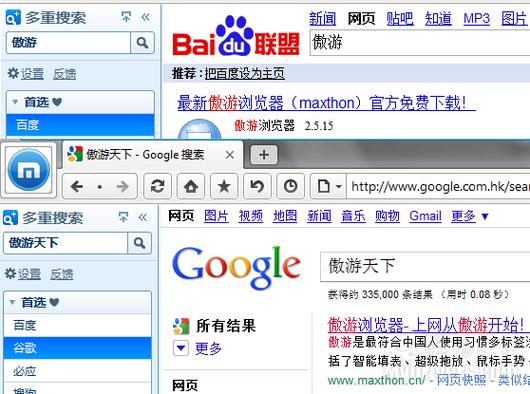The width and height of the screenshot is (530, 394).
Task: Expand Google 更多 dropdown menu
Action: [x=470, y=216]
